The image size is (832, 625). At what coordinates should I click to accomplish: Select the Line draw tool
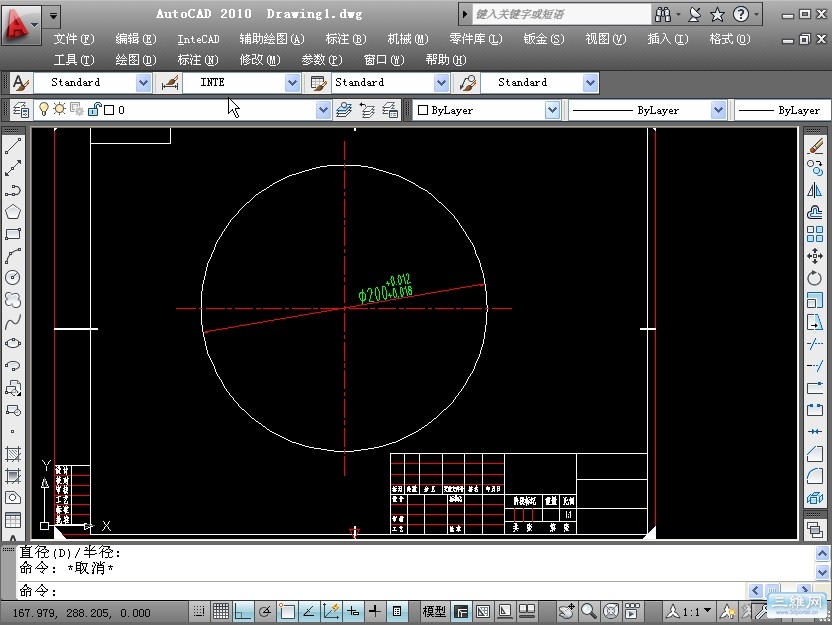[x=13, y=146]
